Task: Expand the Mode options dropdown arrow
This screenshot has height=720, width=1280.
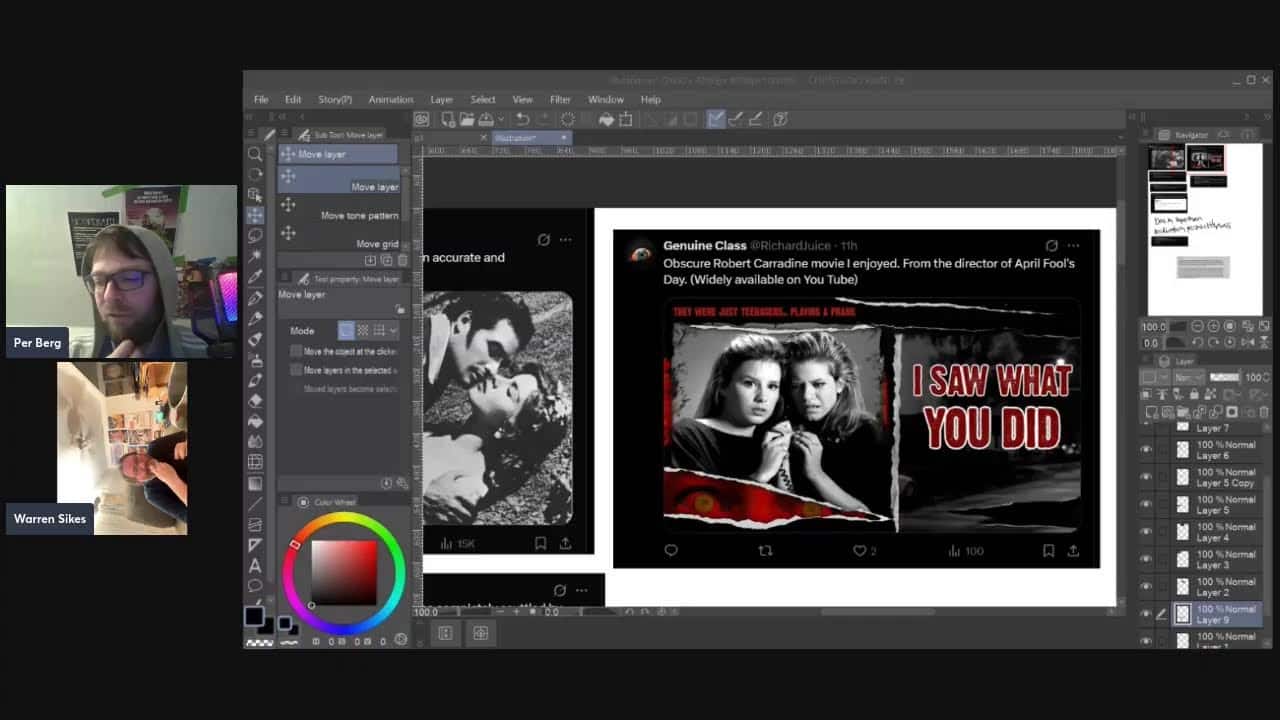Action: point(393,330)
